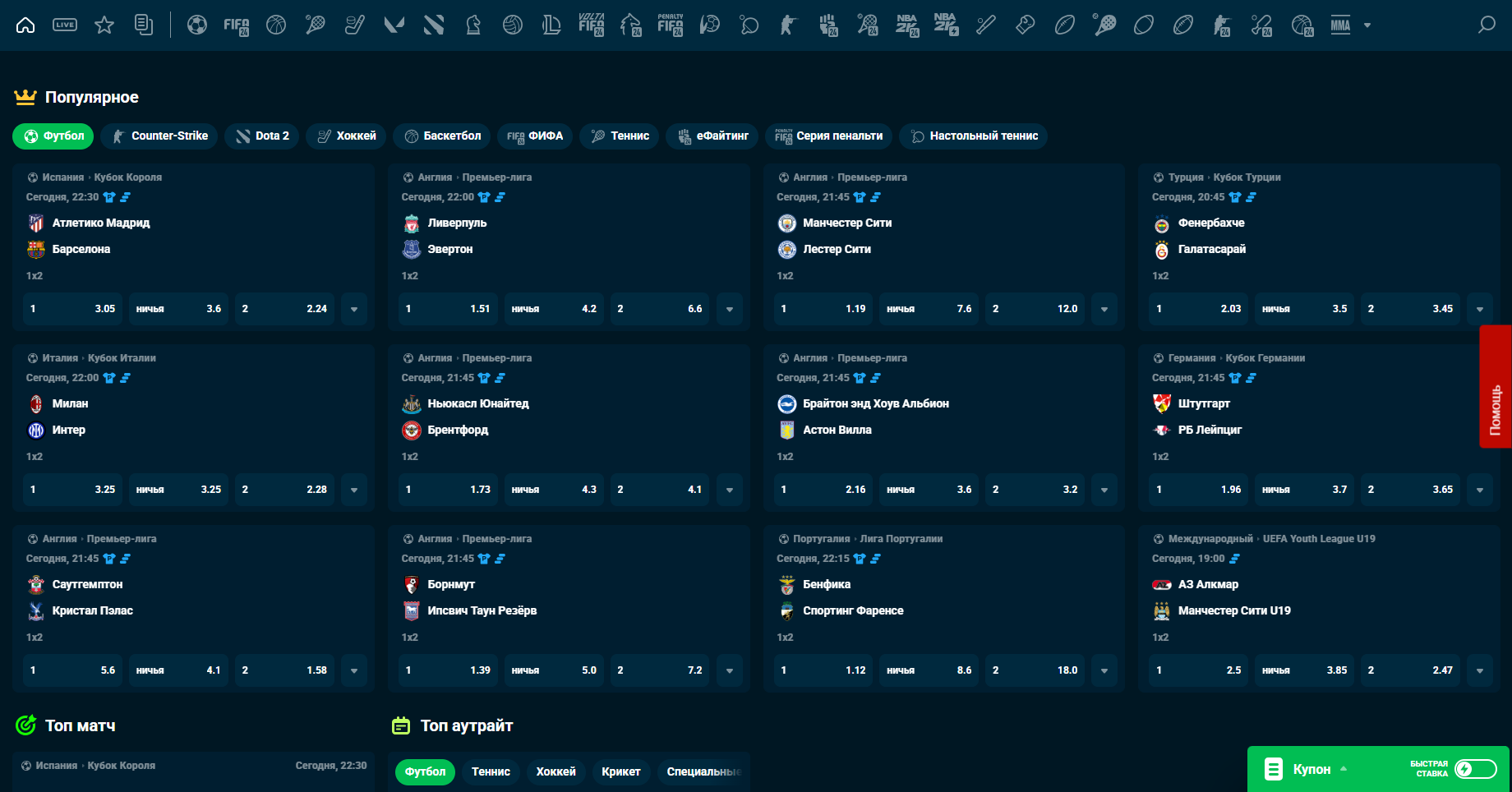
Task: Switch to the еФайтинг tab
Action: tap(712, 136)
